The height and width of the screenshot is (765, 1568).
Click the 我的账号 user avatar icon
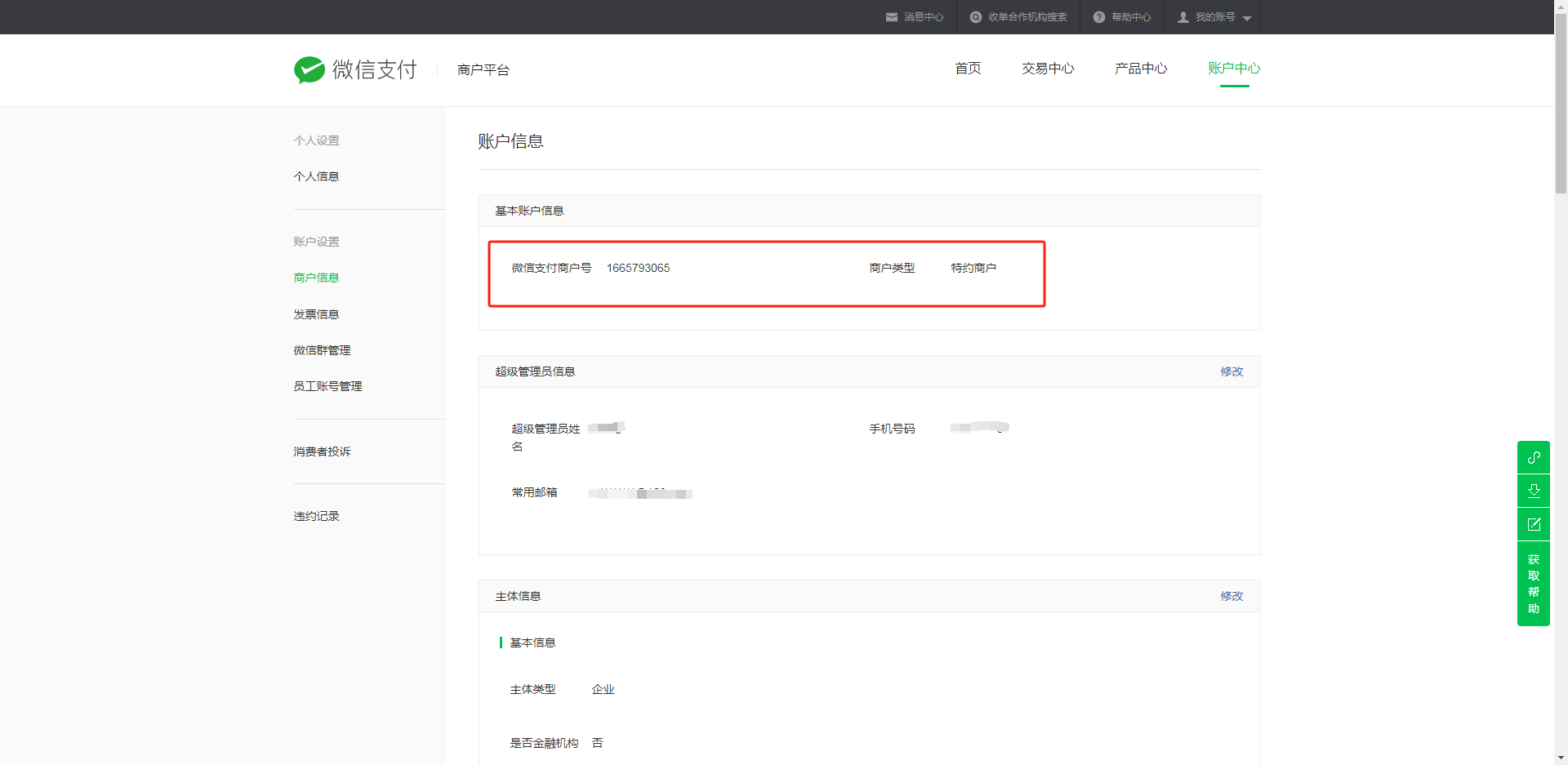coord(1183,17)
